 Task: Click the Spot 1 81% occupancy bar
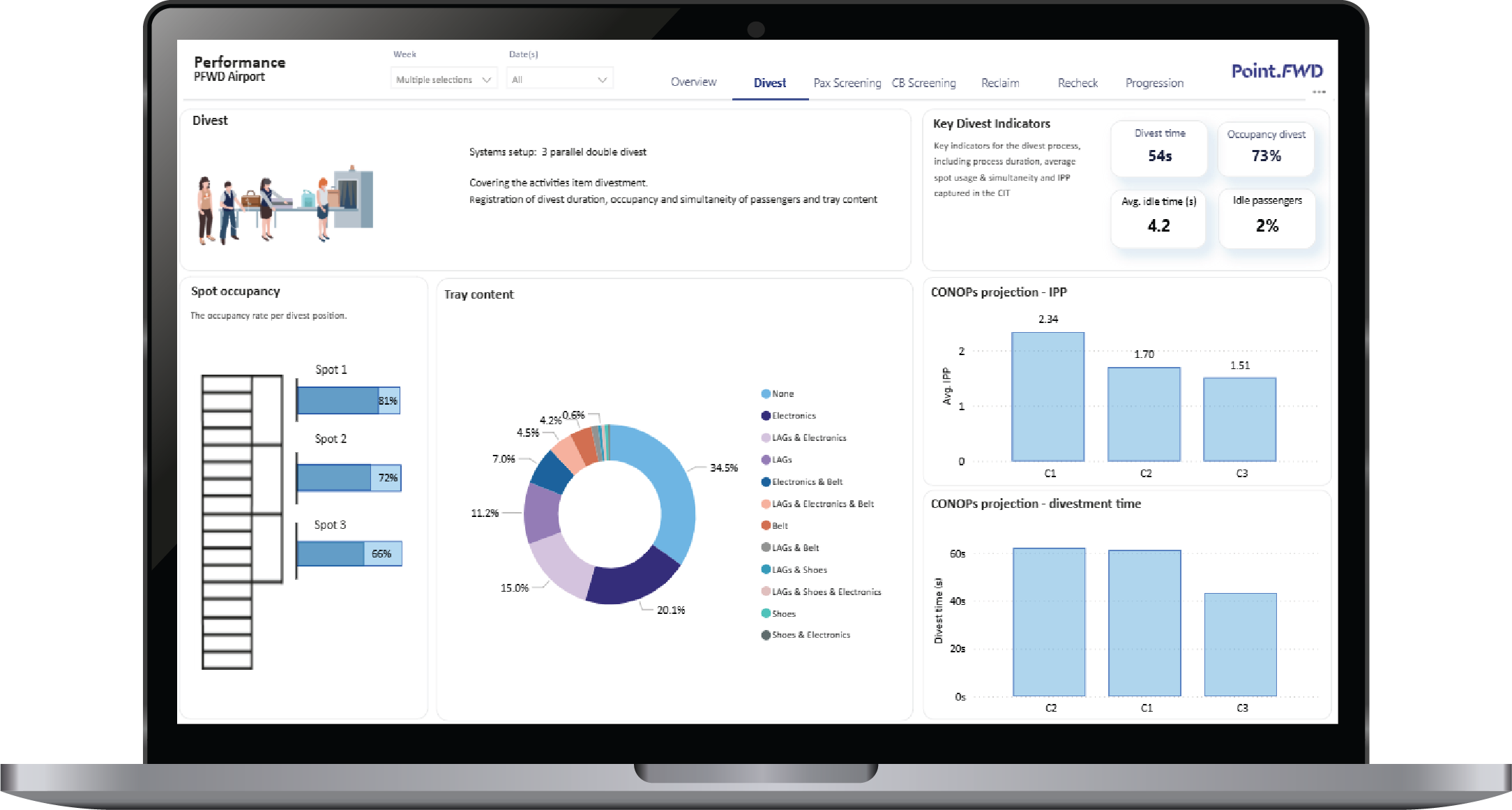[x=348, y=400]
